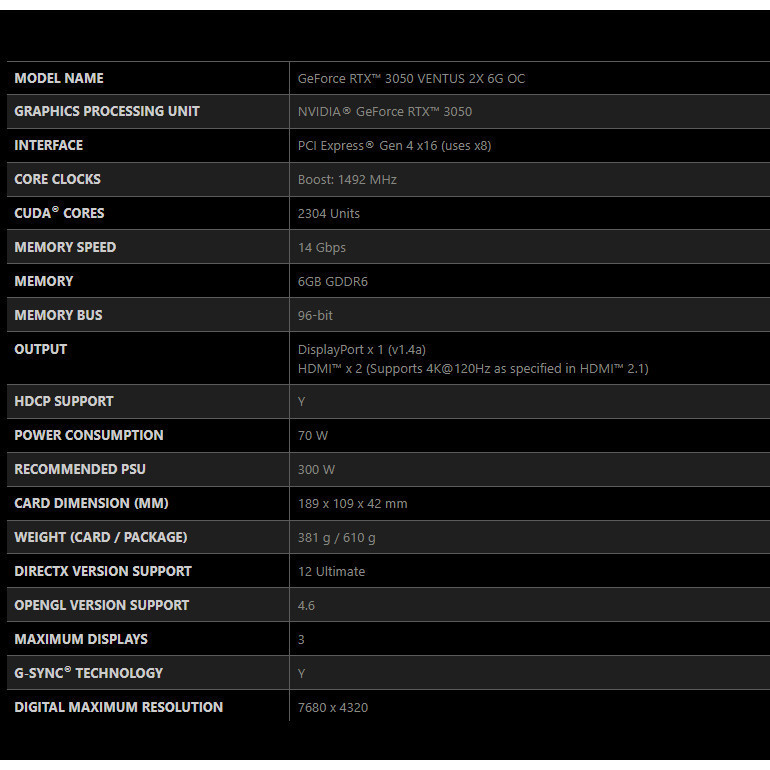Click the RECOMMENDED PSU label
Screen dimensions: 770x770
[x=80, y=469]
